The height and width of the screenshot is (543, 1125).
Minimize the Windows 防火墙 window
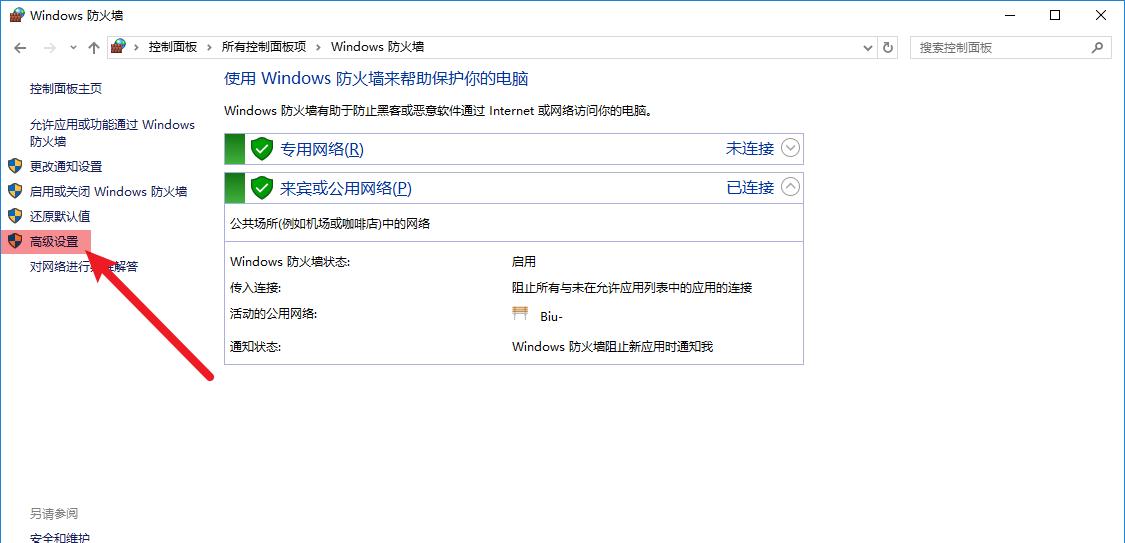click(1009, 16)
